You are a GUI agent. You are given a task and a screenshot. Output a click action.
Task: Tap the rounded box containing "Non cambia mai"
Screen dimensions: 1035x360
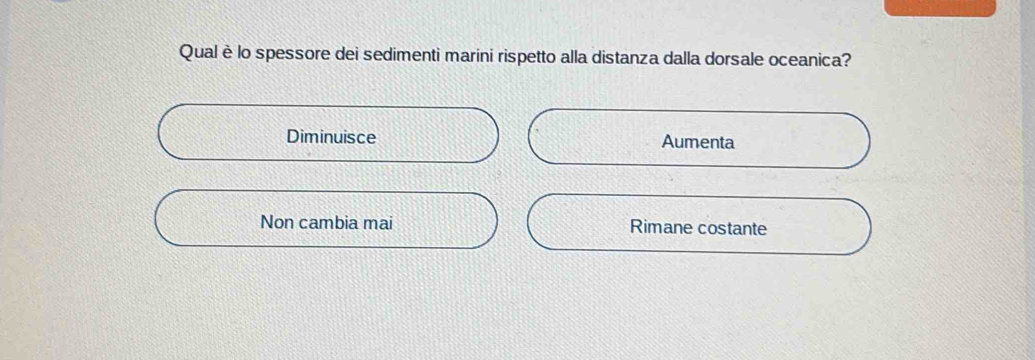[326, 220]
